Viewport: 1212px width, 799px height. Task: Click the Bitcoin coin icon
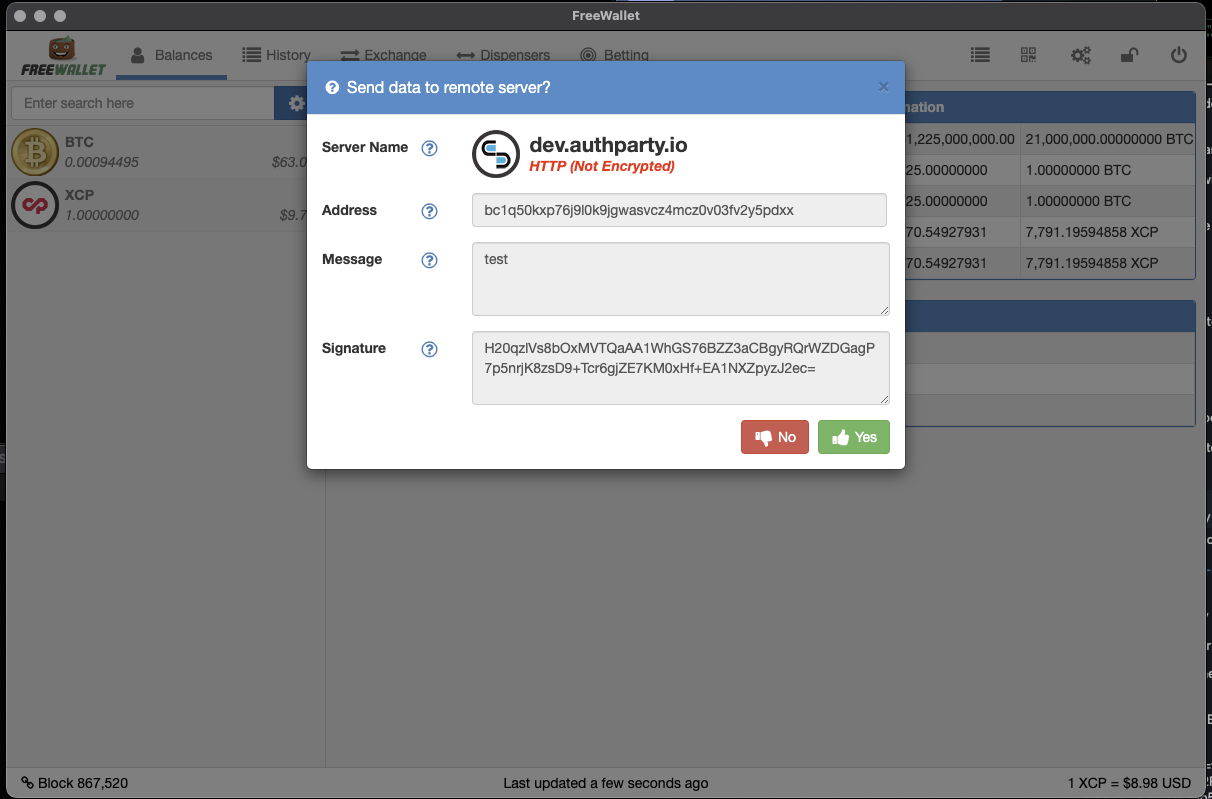pos(35,152)
